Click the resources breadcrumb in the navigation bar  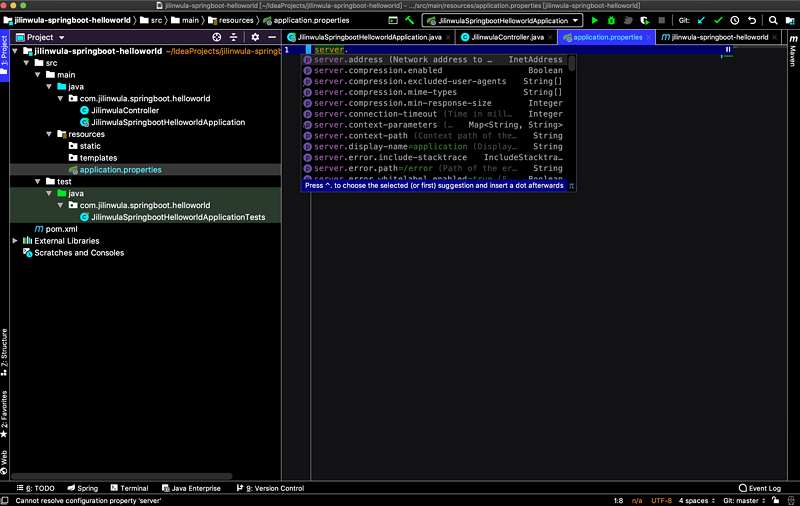[x=231, y=20]
